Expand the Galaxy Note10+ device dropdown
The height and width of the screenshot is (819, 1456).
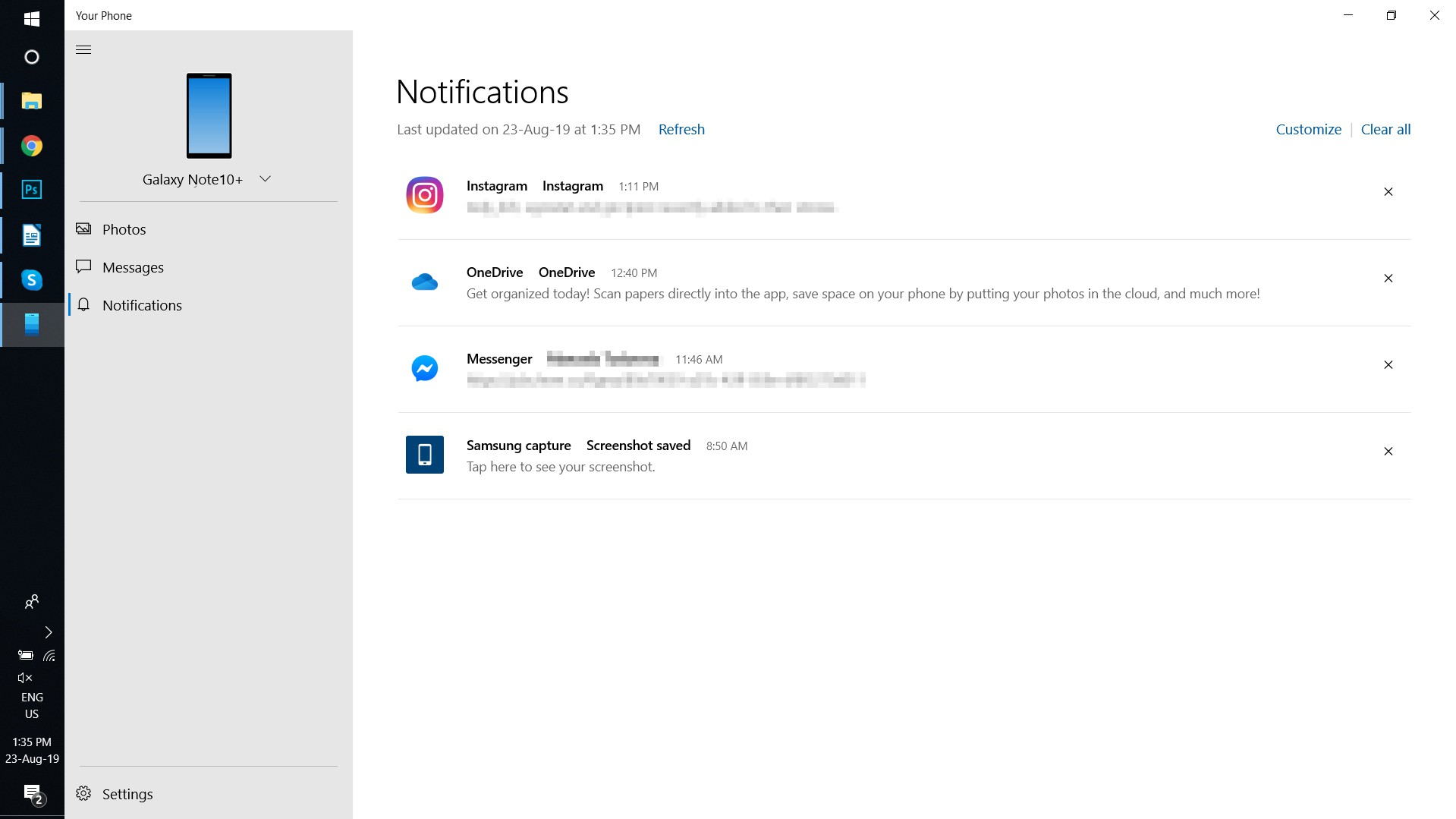tap(265, 179)
